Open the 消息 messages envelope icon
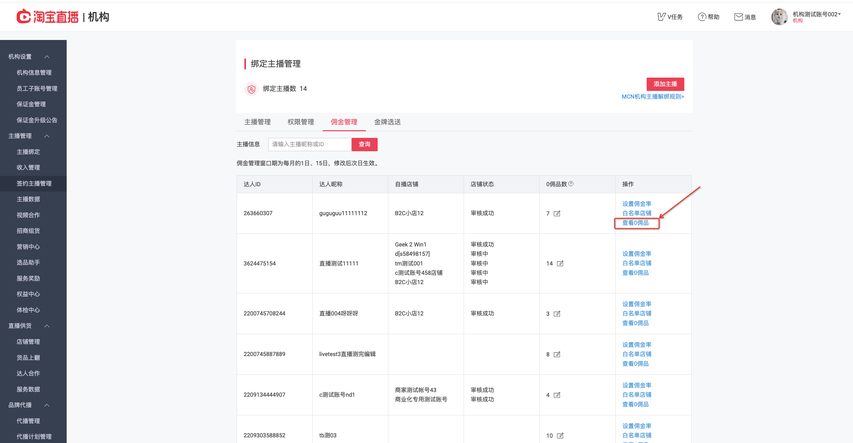The height and width of the screenshot is (443, 853). (x=738, y=17)
